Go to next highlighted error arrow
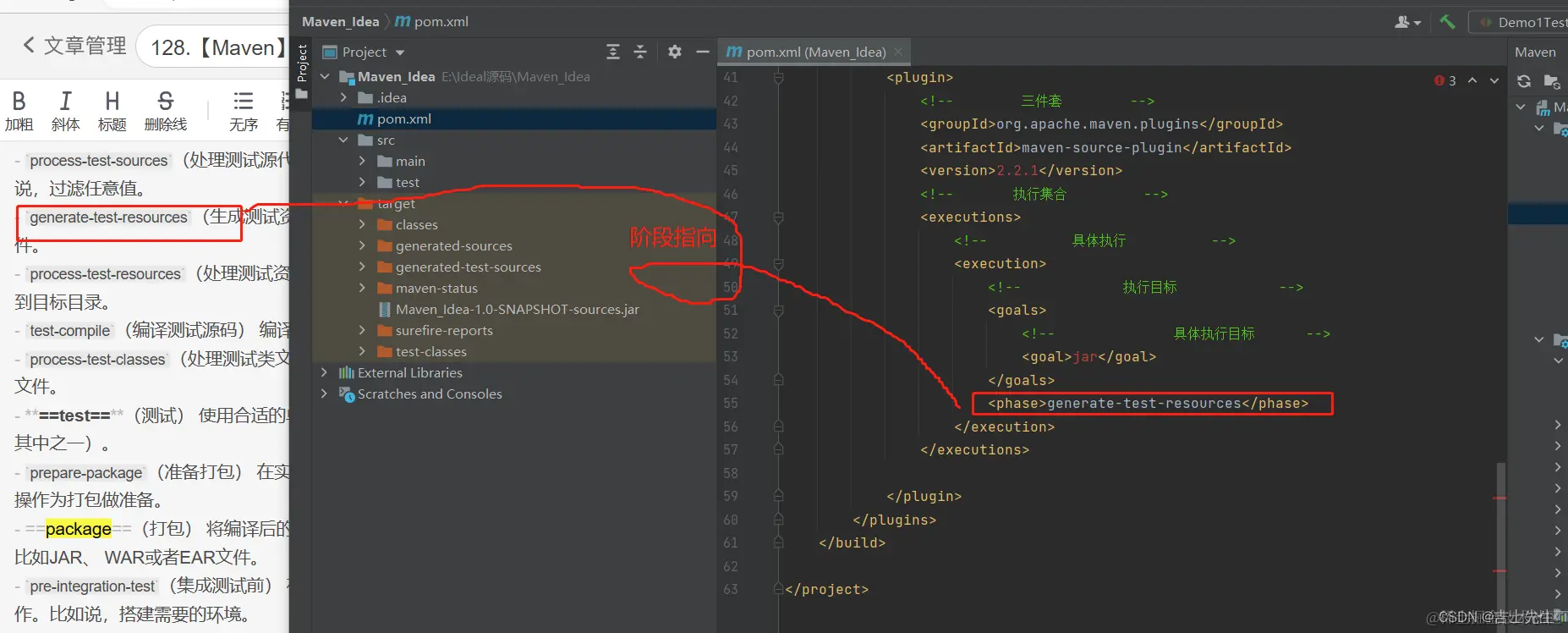 (x=1494, y=80)
